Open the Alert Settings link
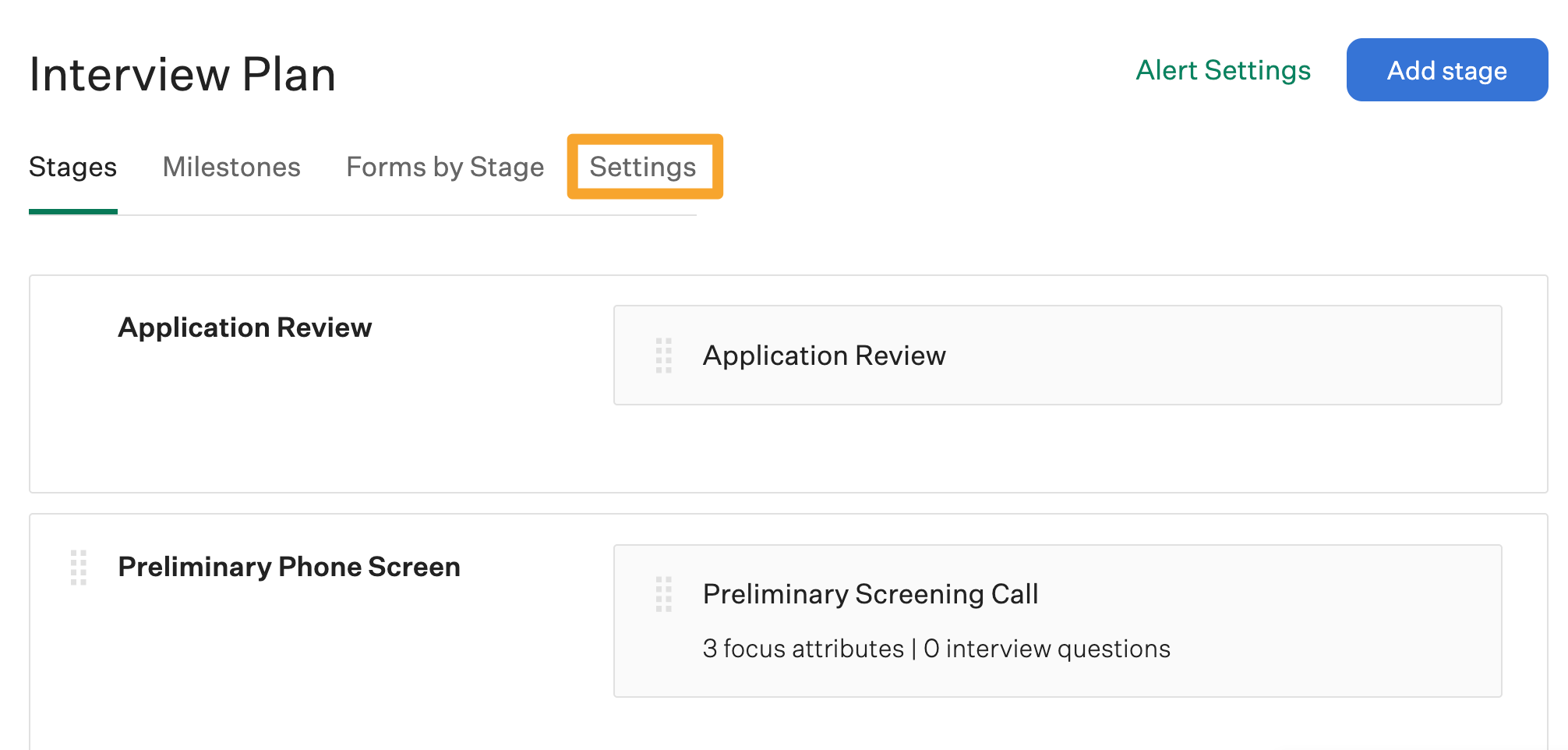This screenshot has width=1568, height=750. [1223, 70]
